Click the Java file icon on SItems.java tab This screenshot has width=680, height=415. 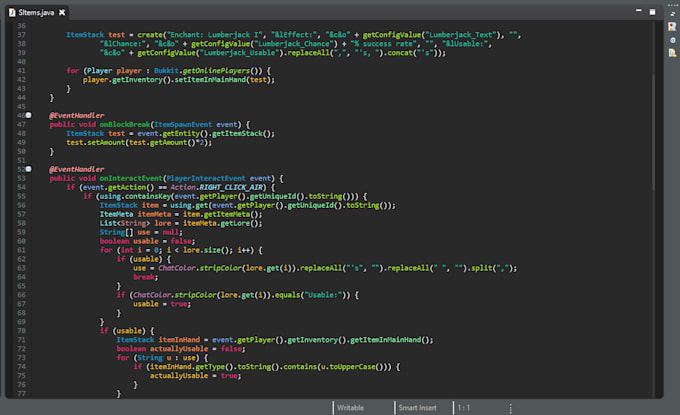(10, 12)
